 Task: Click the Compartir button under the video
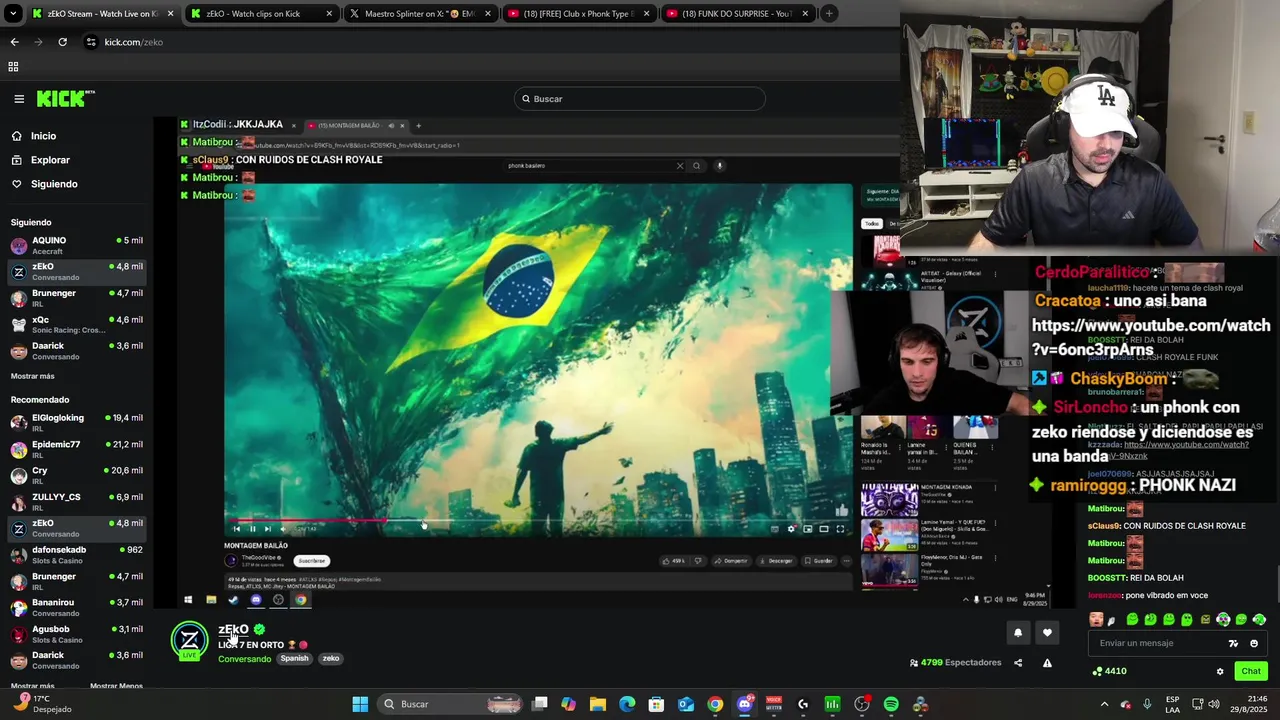point(731,561)
